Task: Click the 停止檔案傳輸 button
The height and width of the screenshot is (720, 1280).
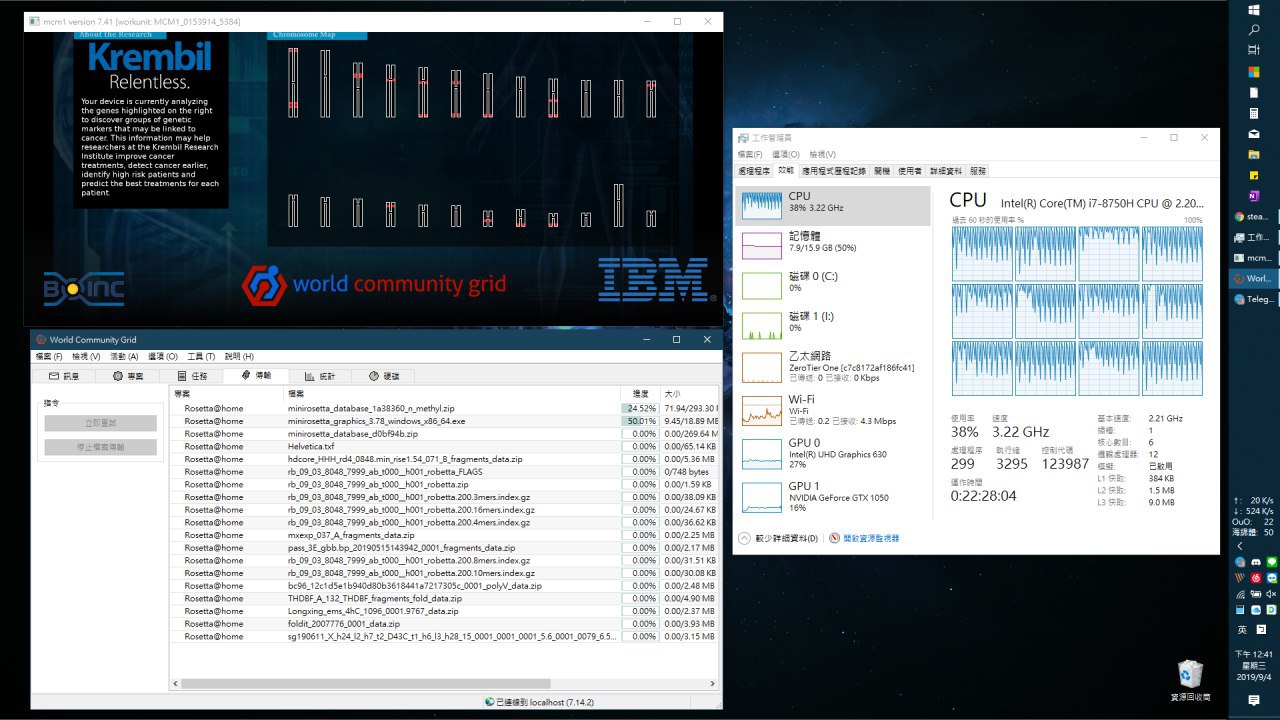Action: [x=100, y=447]
